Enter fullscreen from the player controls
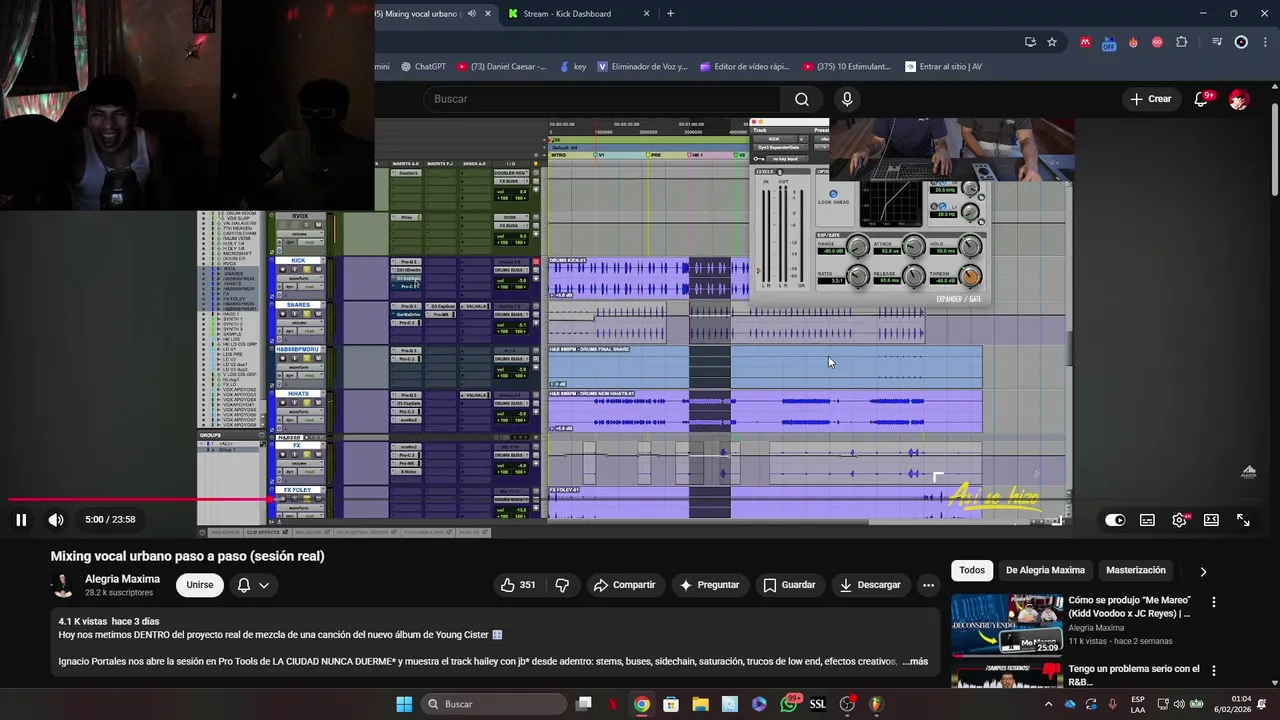This screenshot has width=1280, height=720. [x=1243, y=520]
